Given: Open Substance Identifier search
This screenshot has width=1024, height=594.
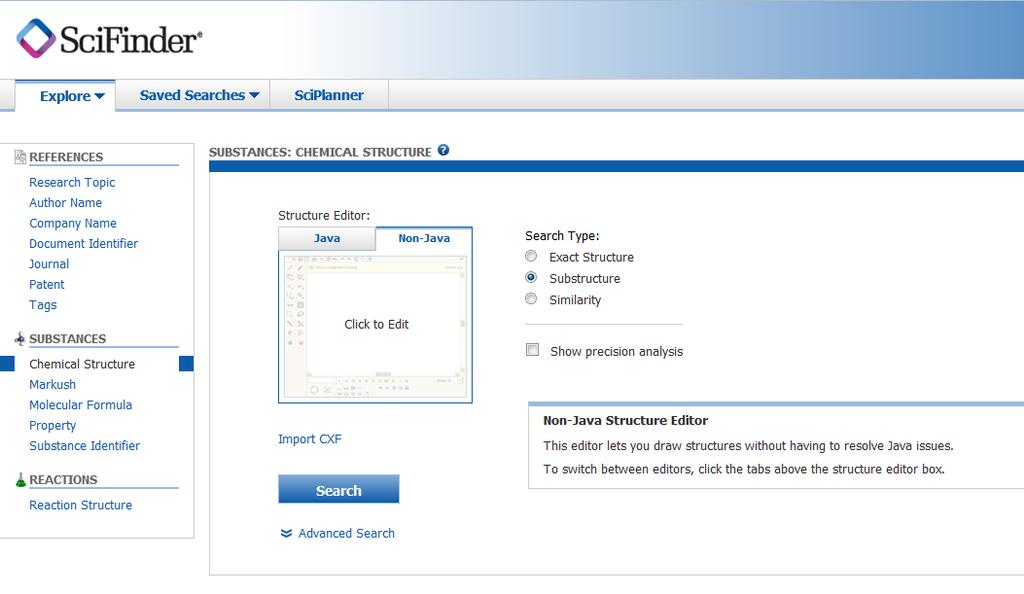Looking at the screenshot, I should coord(84,446).
